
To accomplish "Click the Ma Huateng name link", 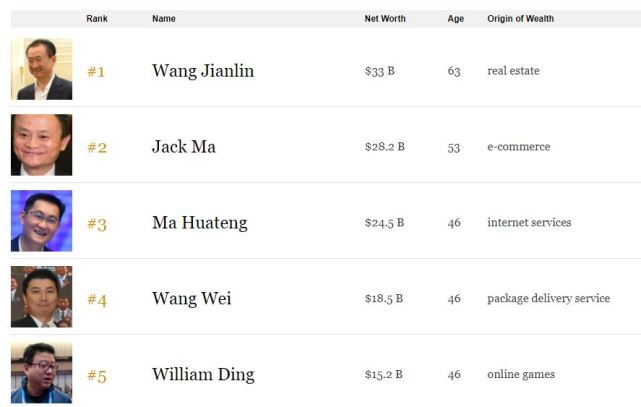I will point(199,222).
